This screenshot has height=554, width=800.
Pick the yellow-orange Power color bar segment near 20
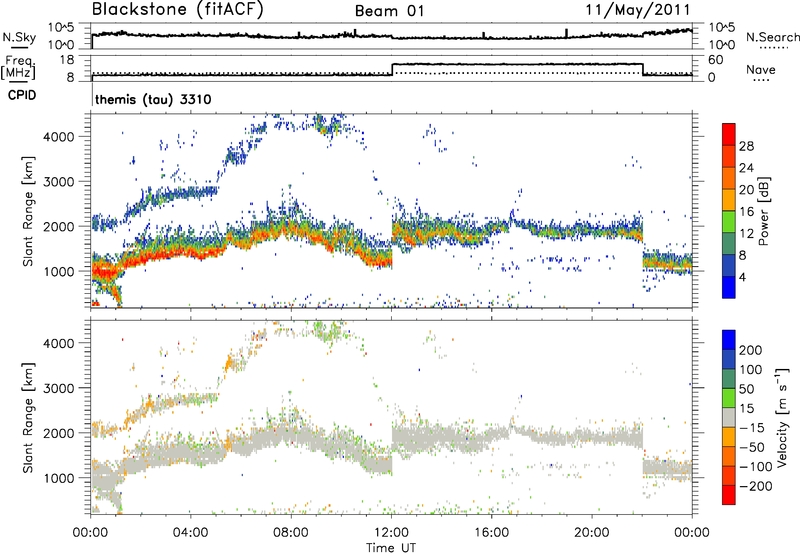point(729,199)
